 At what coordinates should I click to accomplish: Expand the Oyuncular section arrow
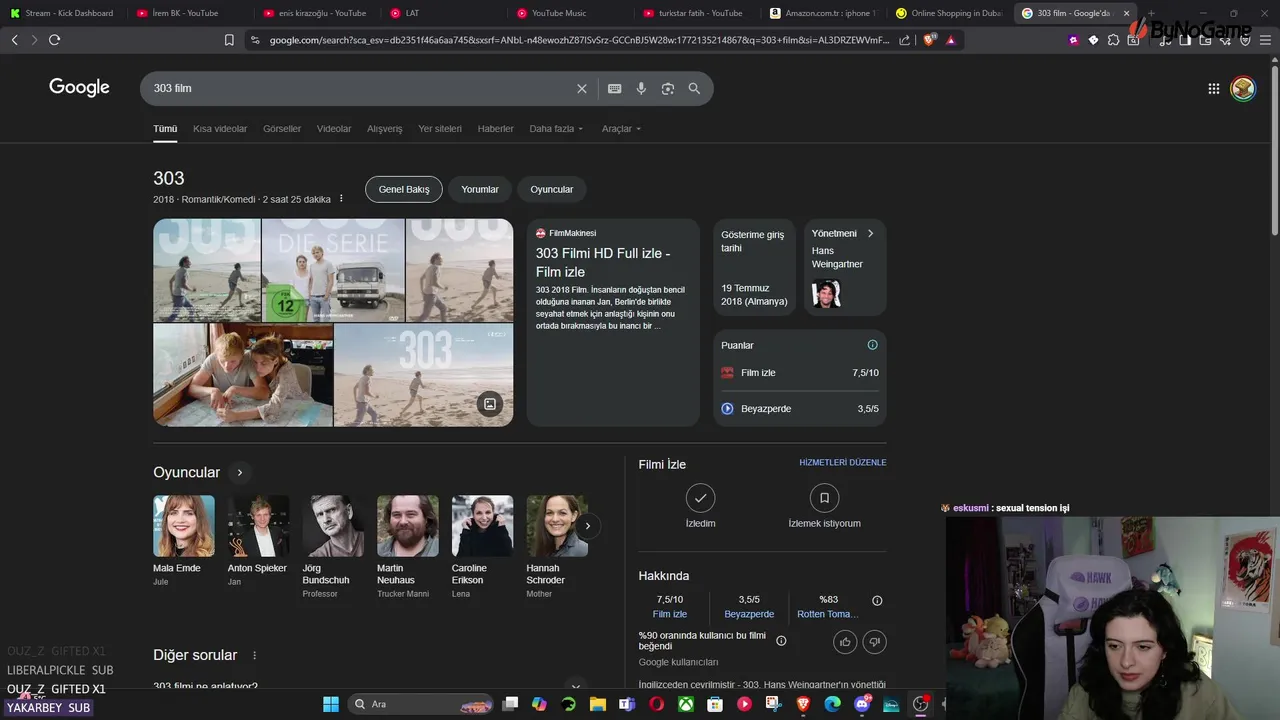239,472
